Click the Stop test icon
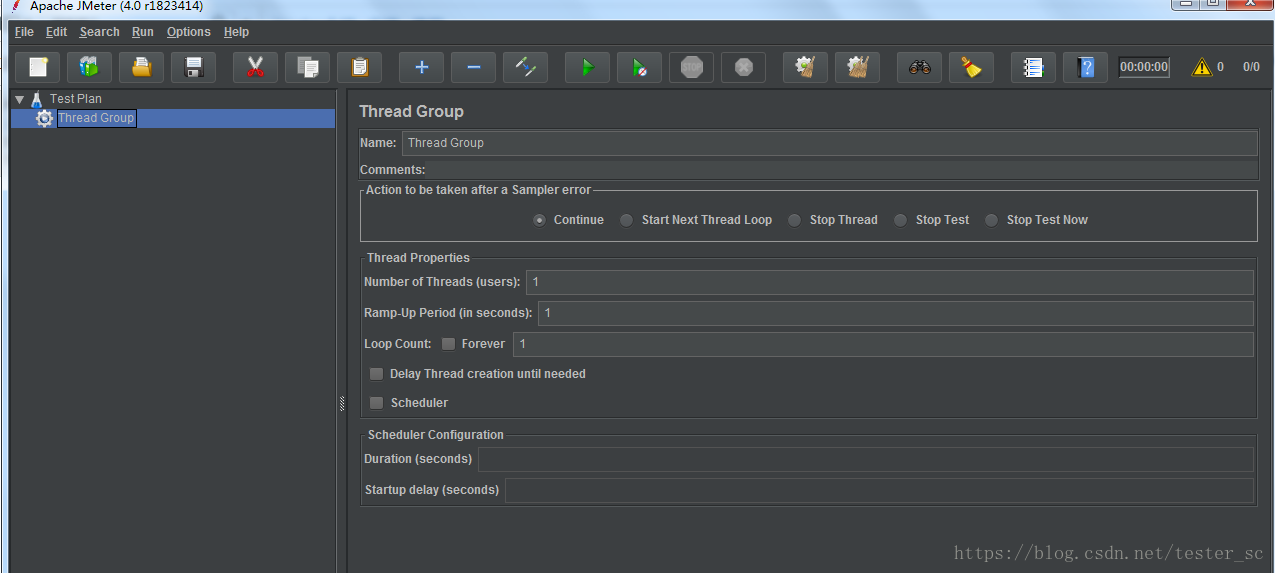1275x573 pixels. [692, 67]
